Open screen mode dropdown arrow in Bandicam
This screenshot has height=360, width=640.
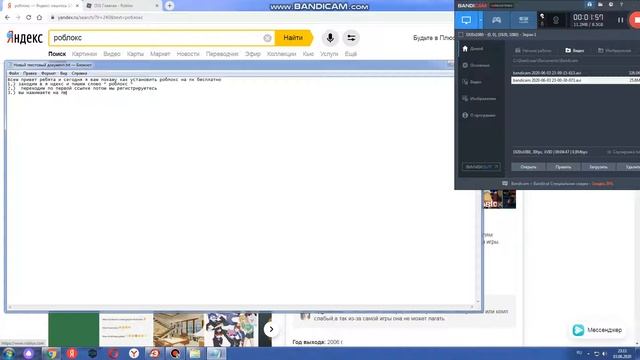(481, 20)
